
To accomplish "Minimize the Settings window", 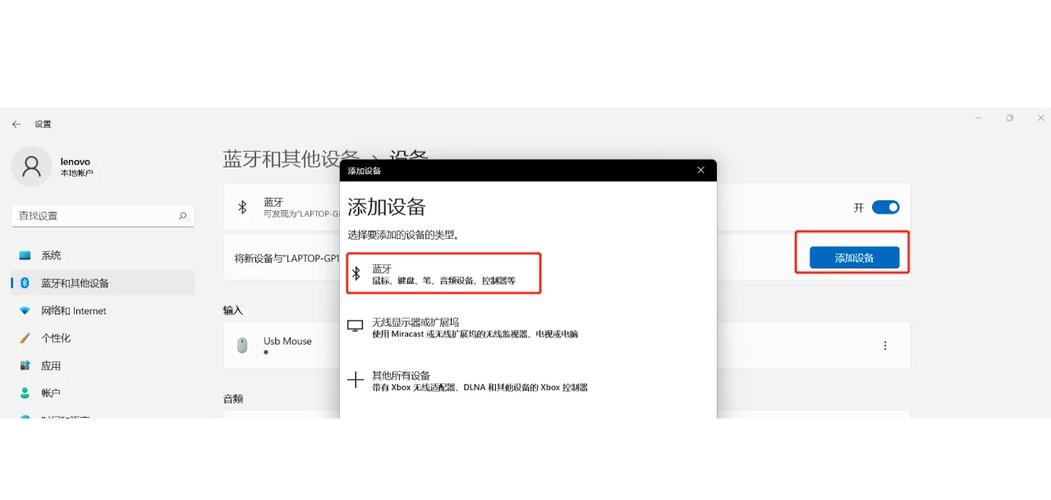I will click(x=979, y=118).
